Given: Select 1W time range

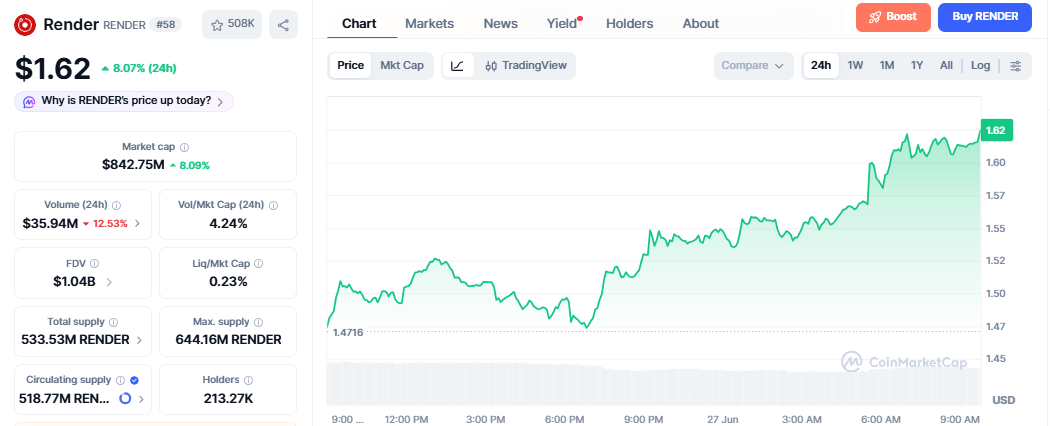Looking at the screenshot, I should pos(855,66).
